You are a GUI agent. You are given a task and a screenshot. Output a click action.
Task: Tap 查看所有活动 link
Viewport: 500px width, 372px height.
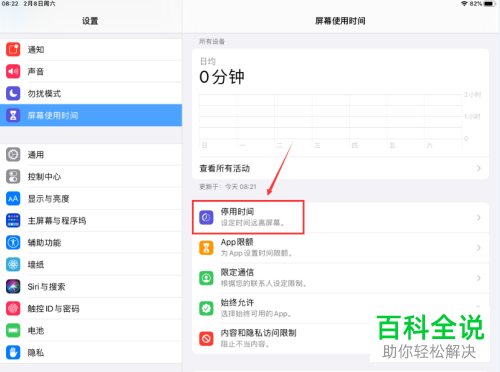(340, 168)
